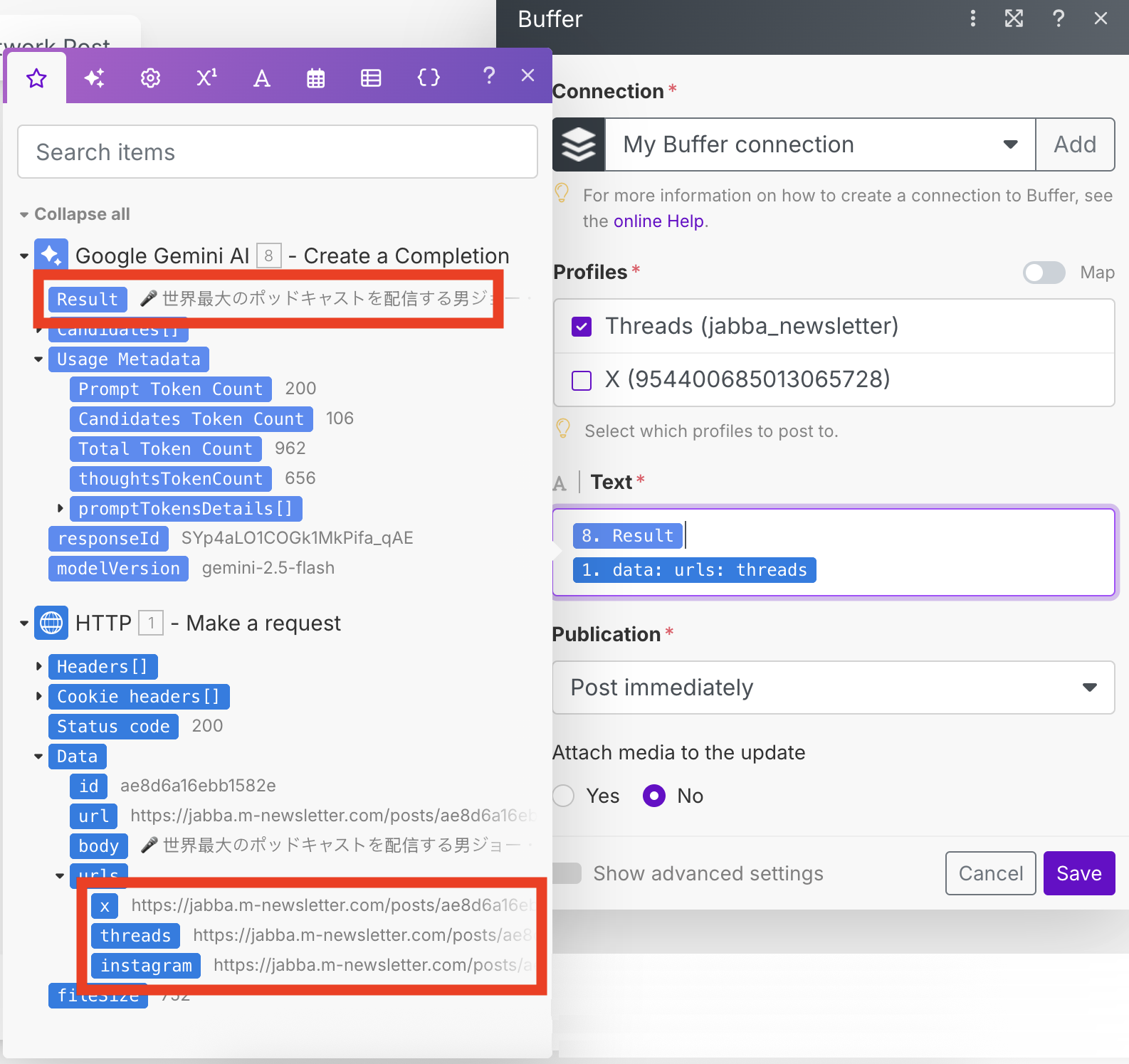Open the custom variables braces tab
This screenshot has height=1064, width=1129.
[429, 77]
